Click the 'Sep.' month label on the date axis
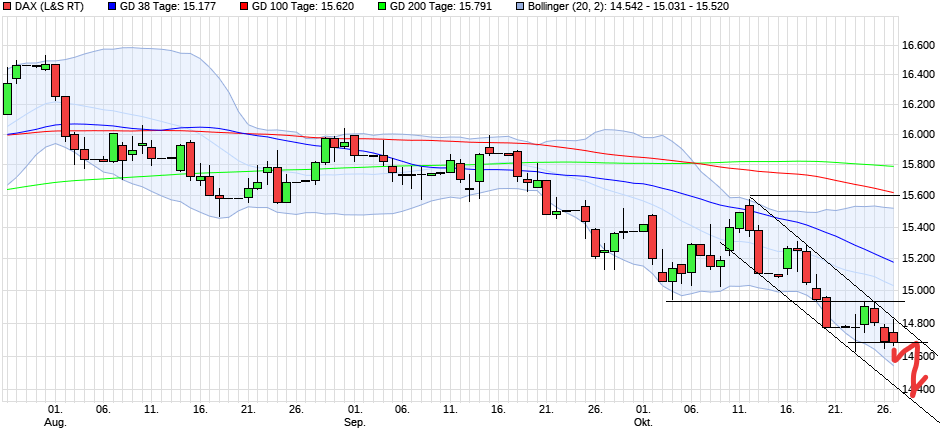 pyautogui.click(x=354, y=423)
